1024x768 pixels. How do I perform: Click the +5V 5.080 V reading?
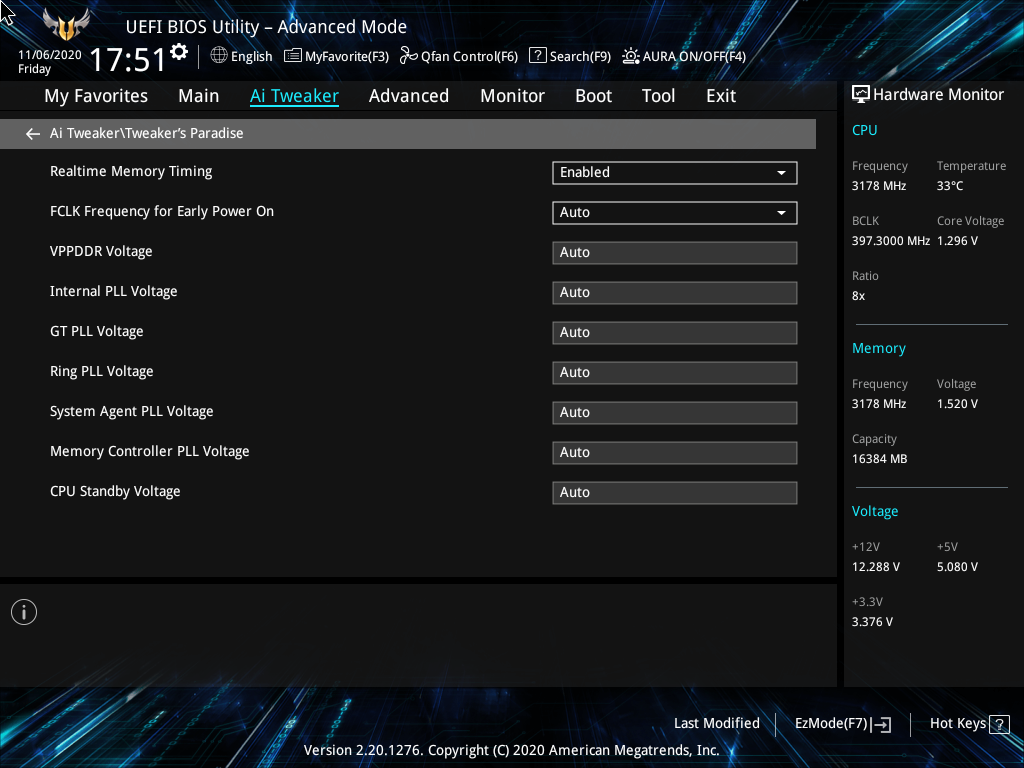[957, 567]
